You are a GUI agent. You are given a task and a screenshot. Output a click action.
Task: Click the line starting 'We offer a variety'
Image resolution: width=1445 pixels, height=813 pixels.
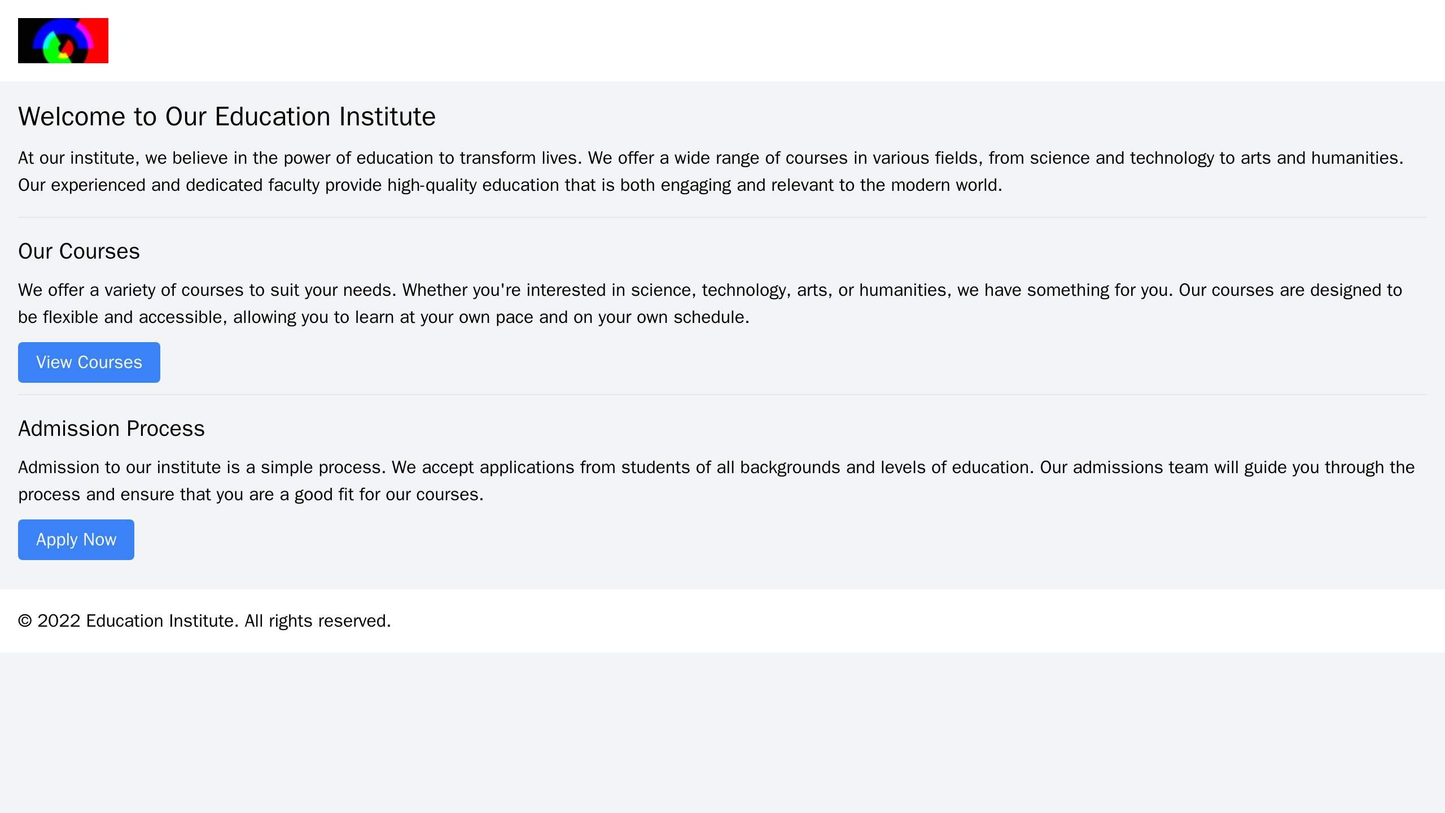pos(710,290)
